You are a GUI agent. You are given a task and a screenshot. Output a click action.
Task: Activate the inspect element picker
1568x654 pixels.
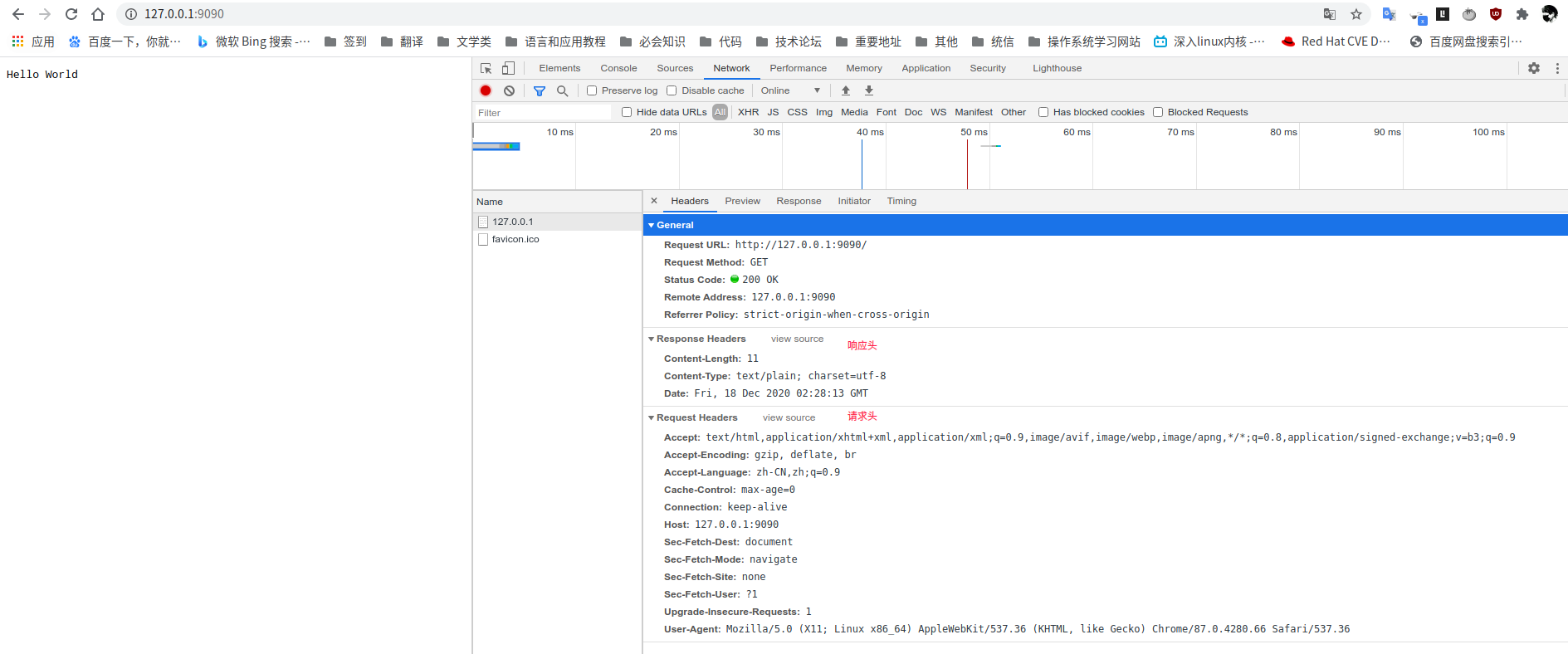click(486, 68)
